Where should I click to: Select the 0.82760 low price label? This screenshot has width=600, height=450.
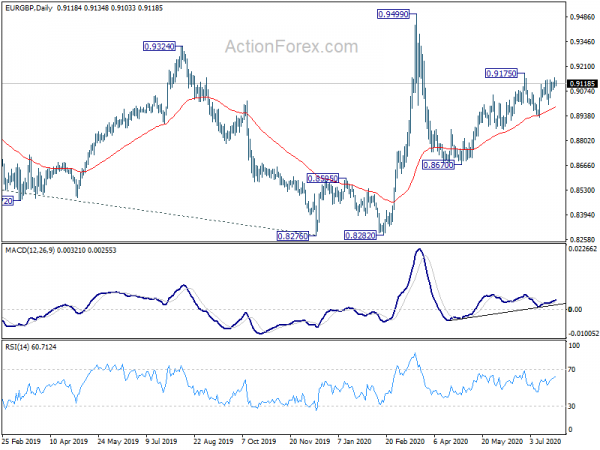293,236
